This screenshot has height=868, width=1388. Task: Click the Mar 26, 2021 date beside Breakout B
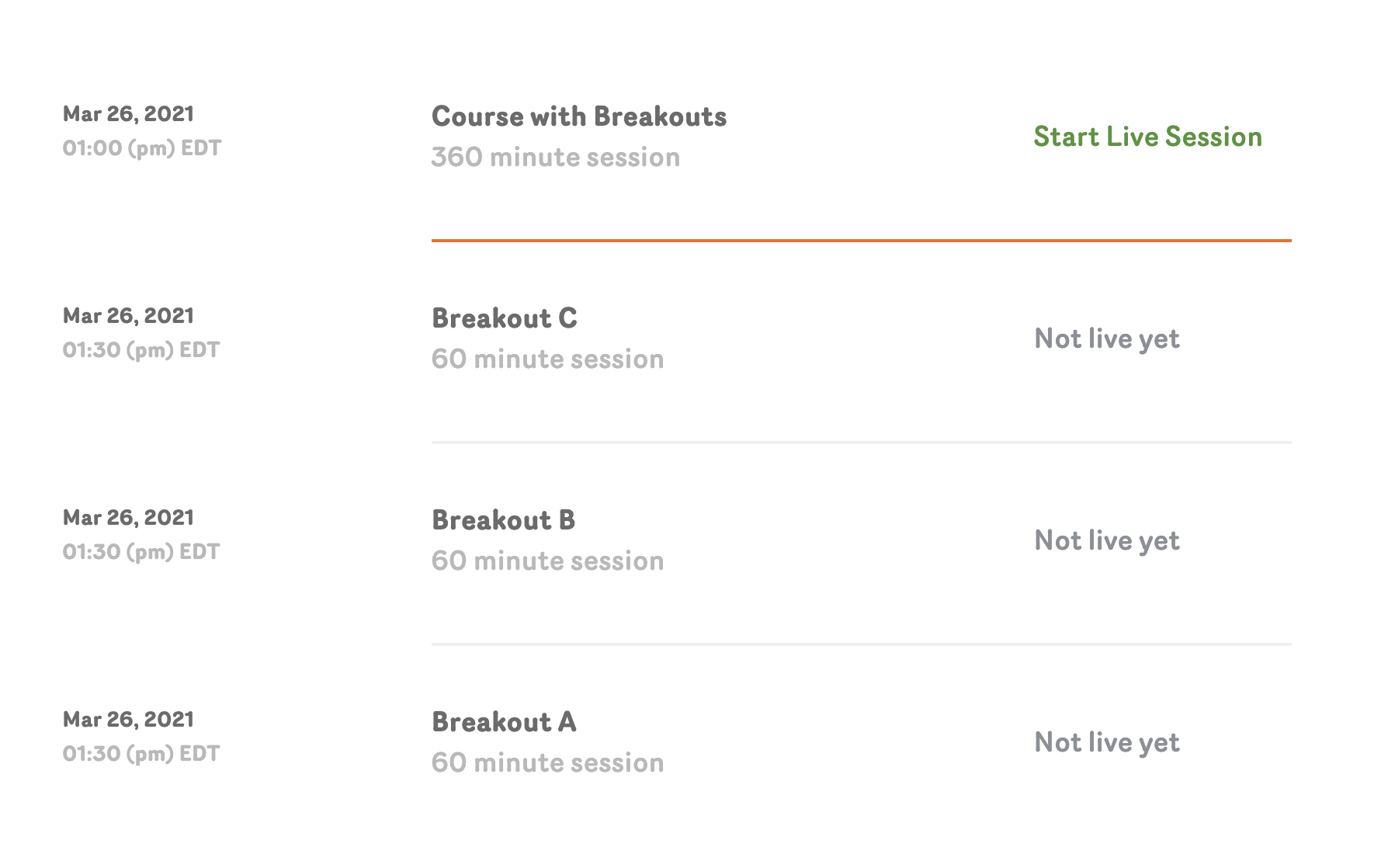click(128, 518)
